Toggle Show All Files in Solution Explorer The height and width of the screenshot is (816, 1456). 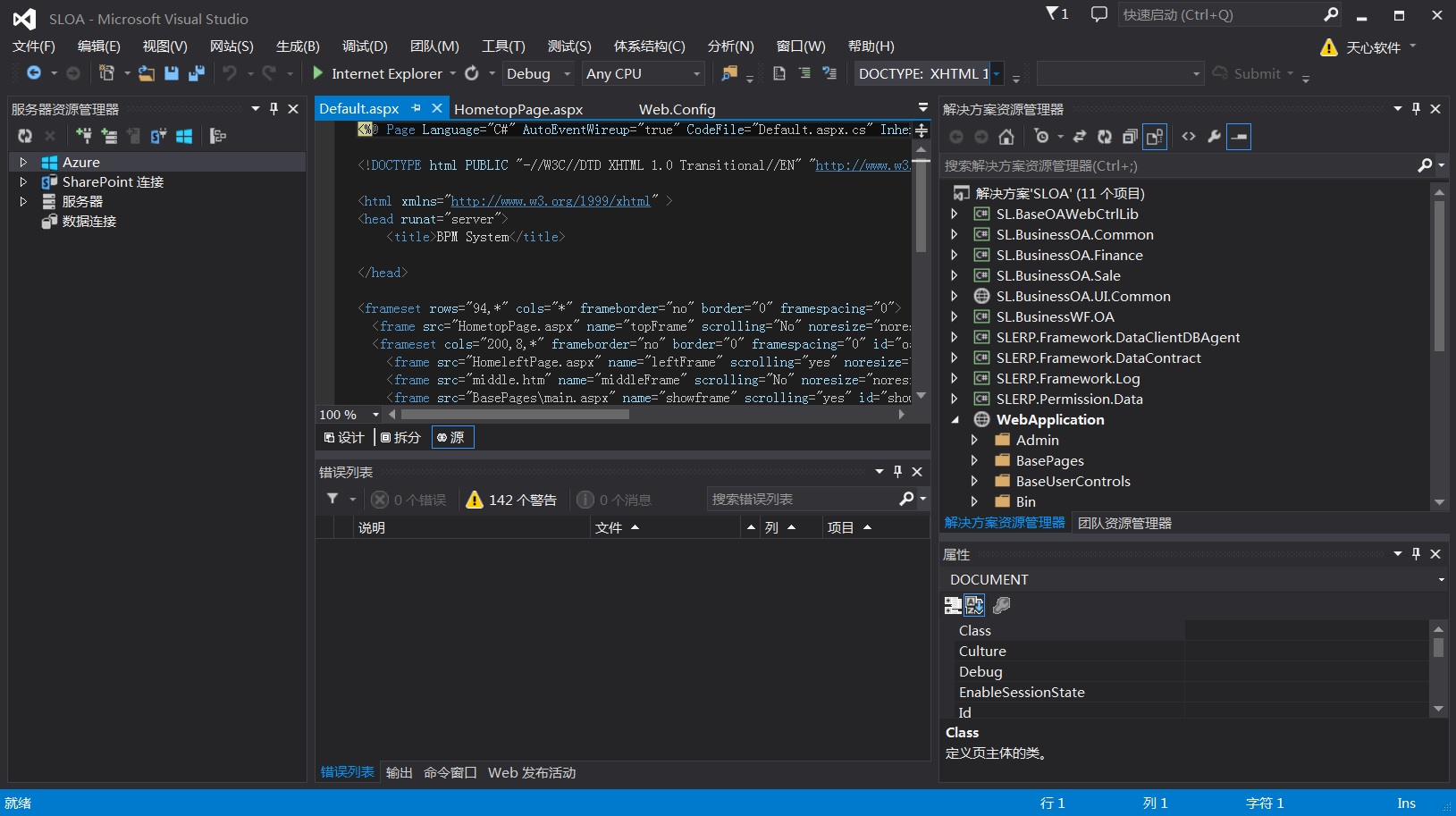coord(1155,137)
